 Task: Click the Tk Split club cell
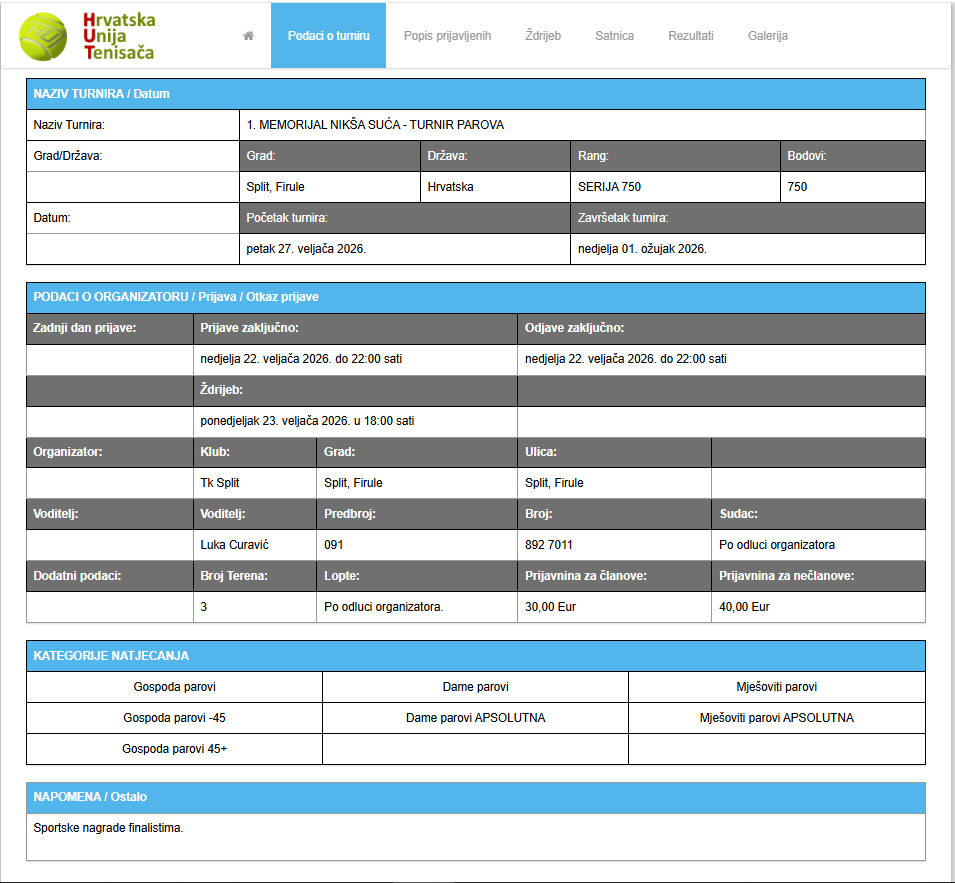pos(220,483)
